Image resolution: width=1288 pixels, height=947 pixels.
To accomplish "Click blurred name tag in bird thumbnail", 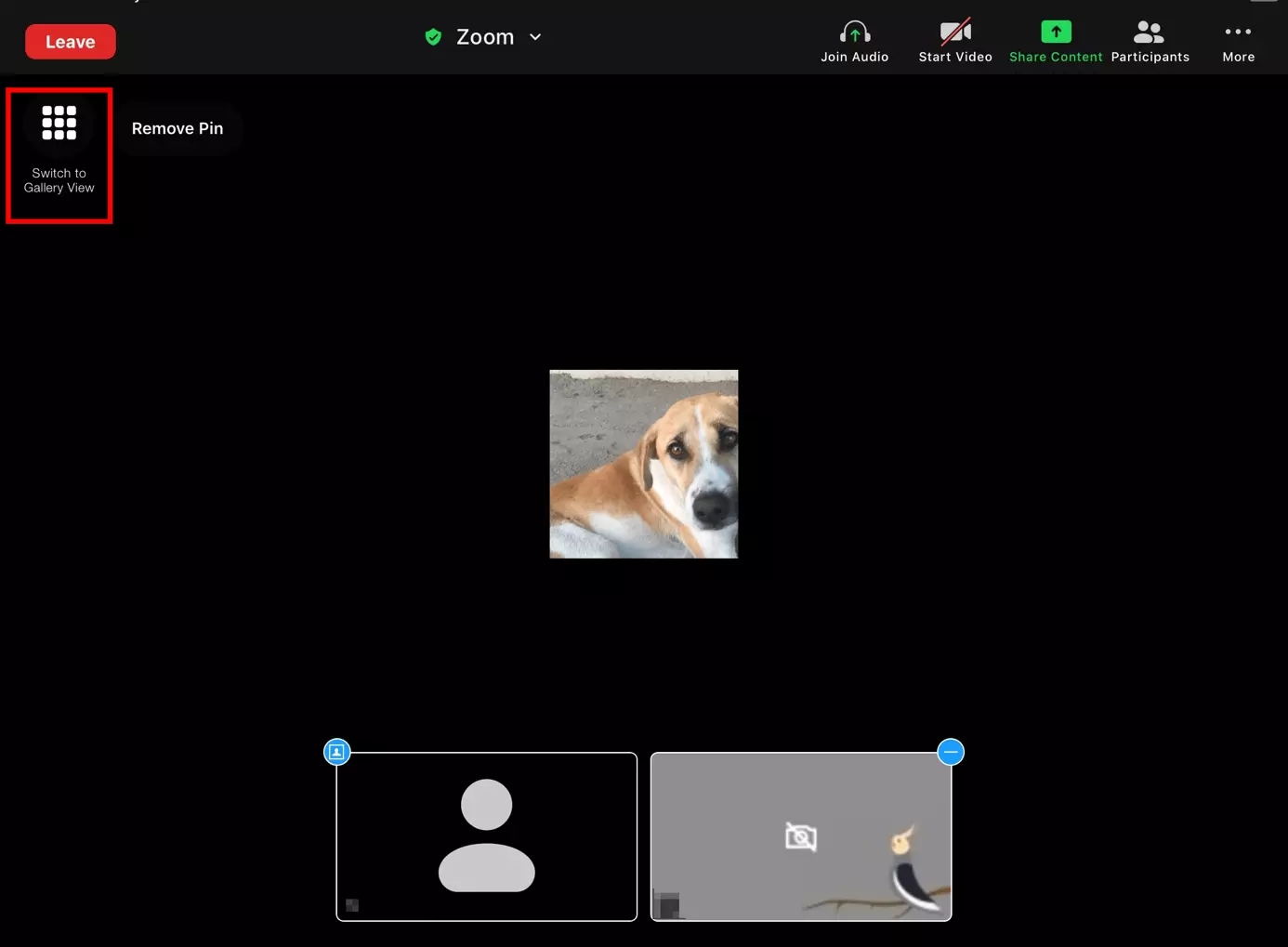I will click(x=667, y=903).
